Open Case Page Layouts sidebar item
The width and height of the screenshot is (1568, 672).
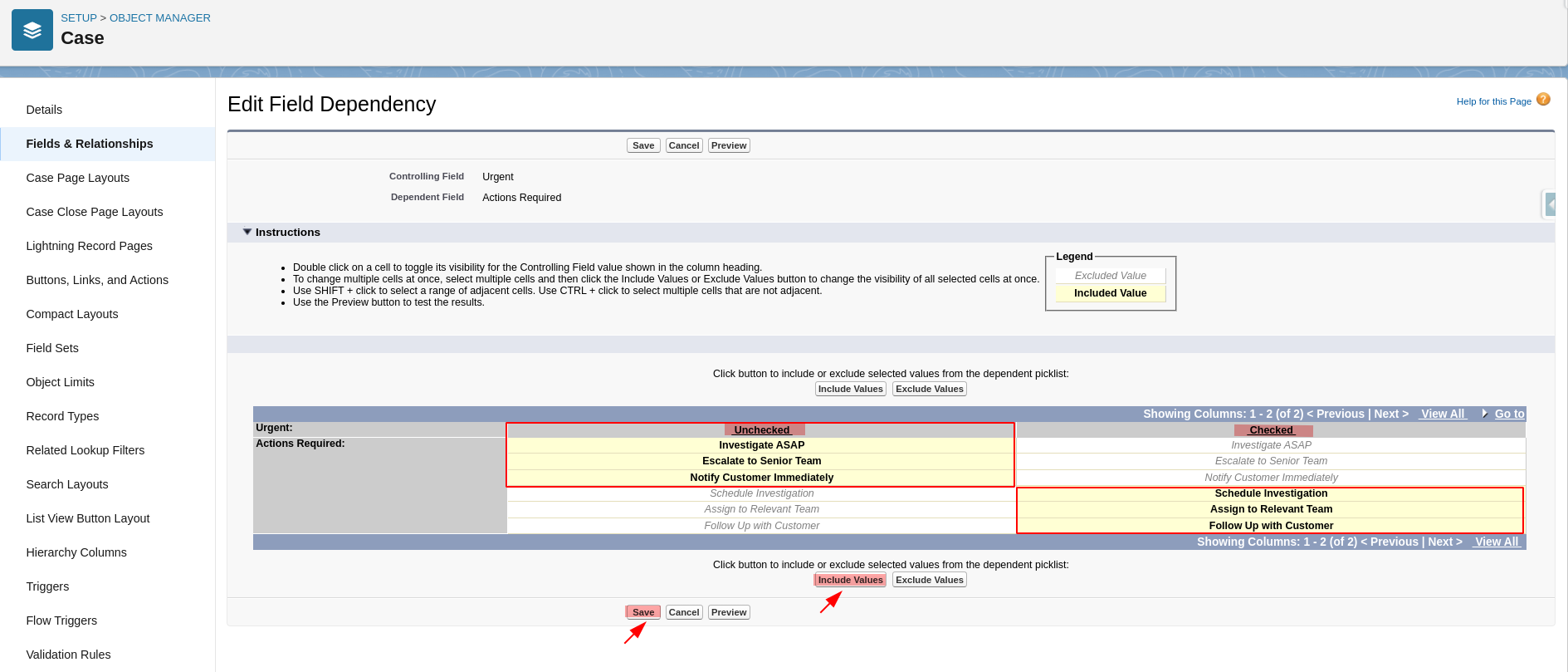(78, 178)
